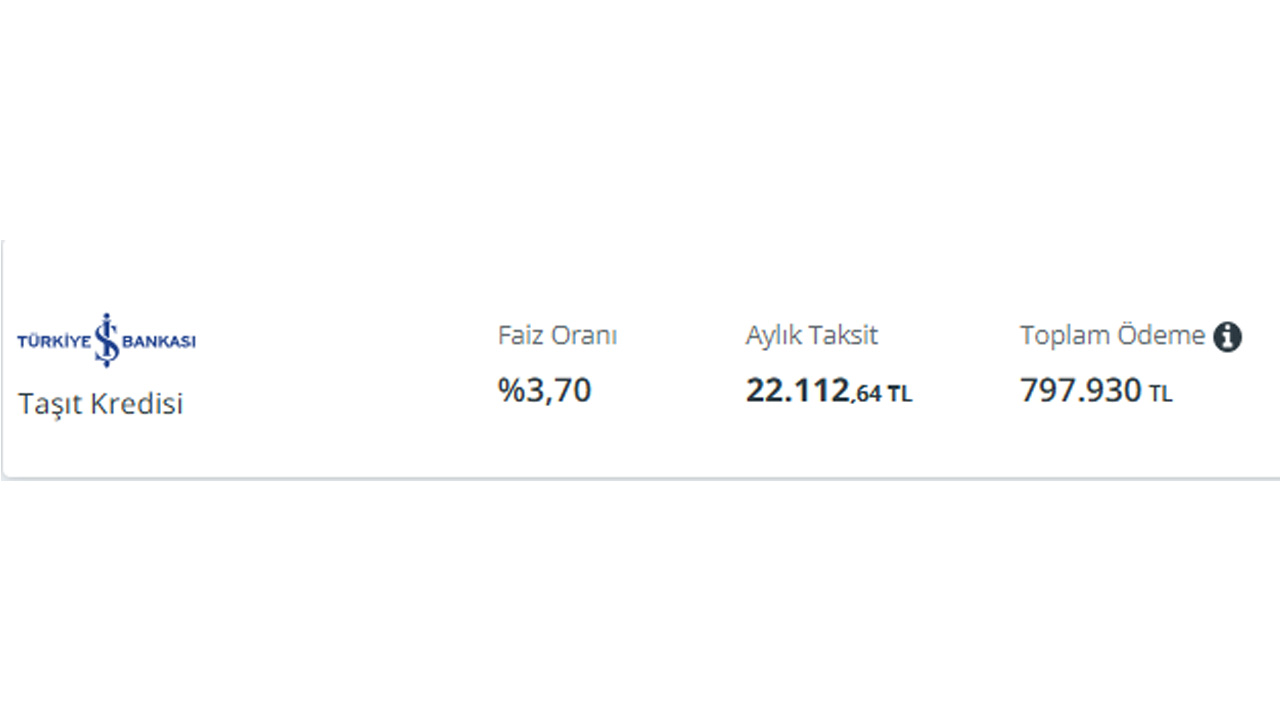Image resolution: width=1280 pixels, height=720 pixels.
Task: Click the info icon beside Toplam Ödeme
Action: (1227, 337)
